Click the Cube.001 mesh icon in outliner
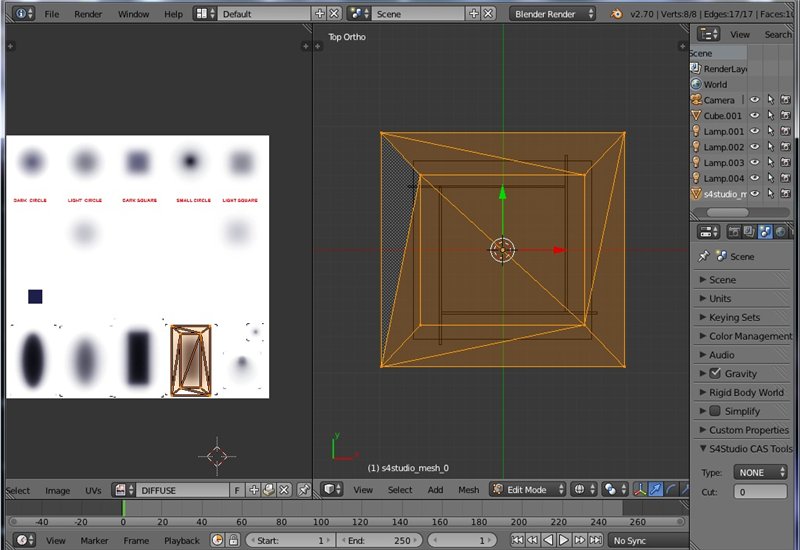The image size is (800, 550). pyautogui.click(x=697, y=116)
